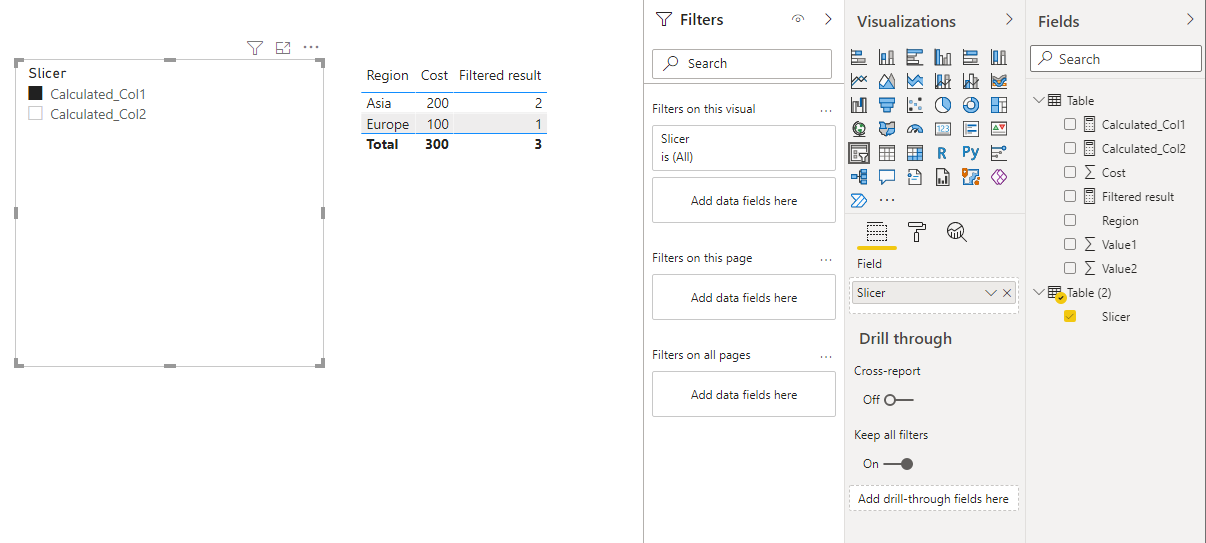Image resolution: width=1206 pixels, height=543 pixels.
Task: Click the slicer visual filter icon
Action: pyautogui.click(x=254, y=47)
